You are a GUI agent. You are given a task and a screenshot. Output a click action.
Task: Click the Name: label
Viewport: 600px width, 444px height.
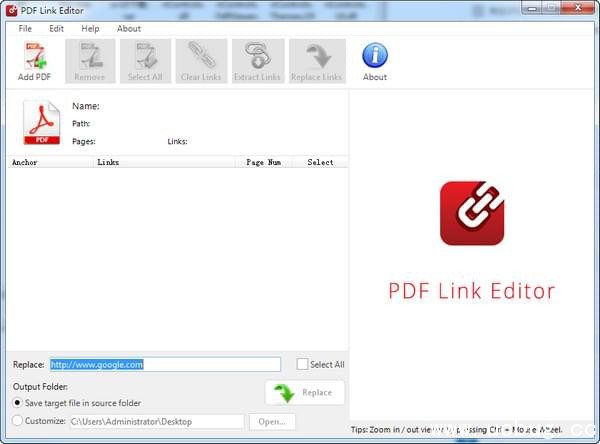click(x=86, y=106)
